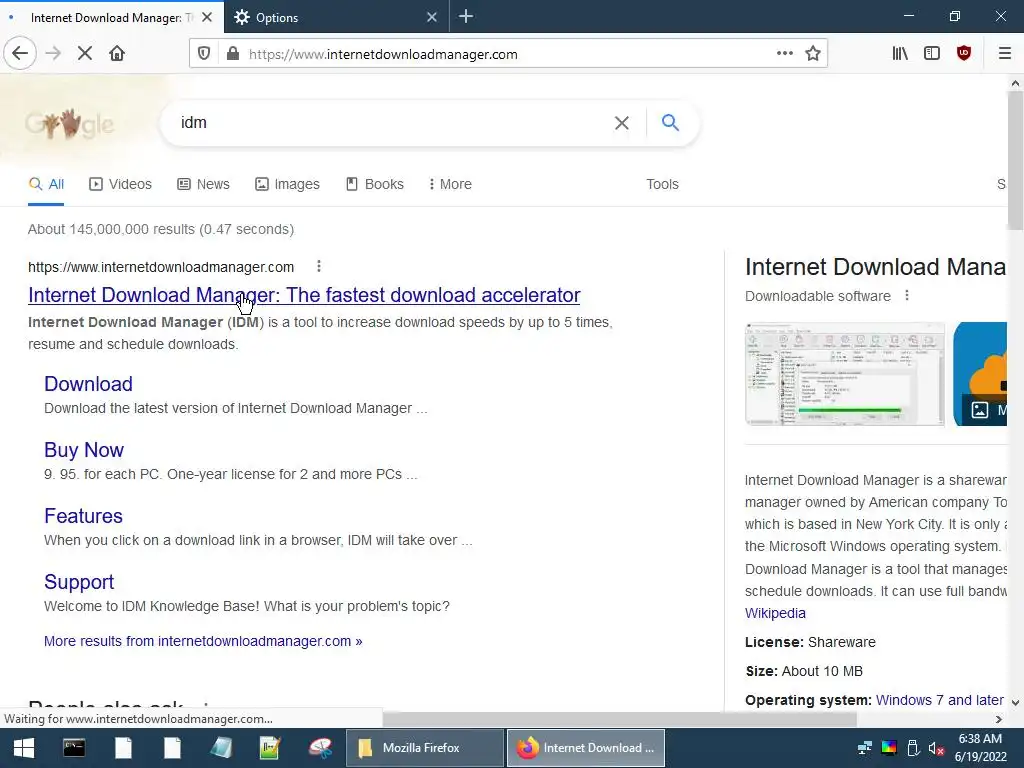1024x768 pixels.
Task: Open network icon in system tray
Action: [865, 748]
